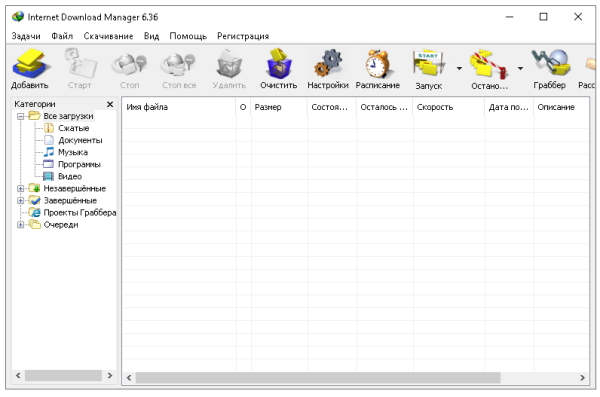The image size is (600, 397).
Task: Open the Скачивание menu
Action: point(108,36)
